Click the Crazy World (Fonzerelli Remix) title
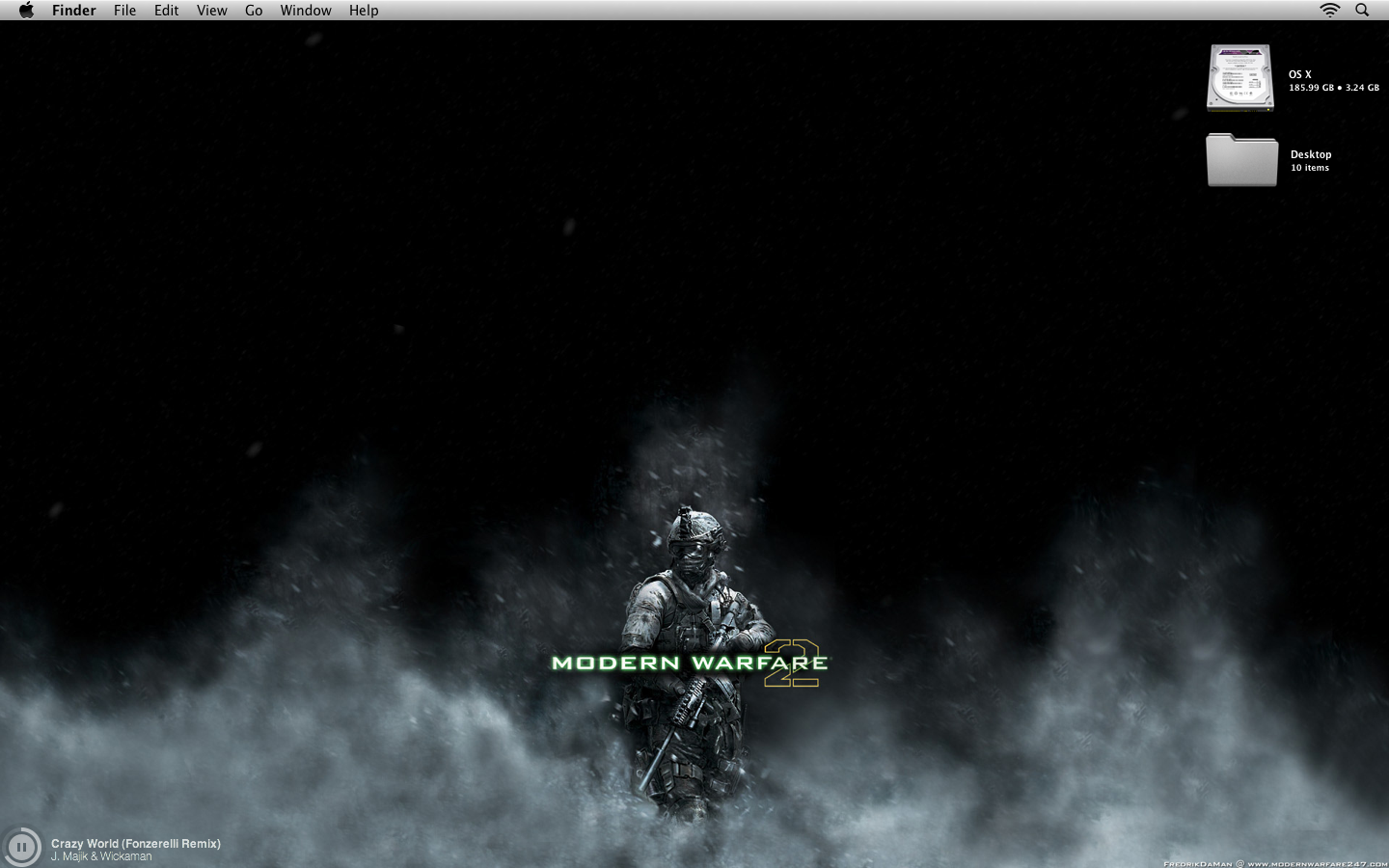The image size is (1389, 868). pyautogui.click(x=136, y=844)
